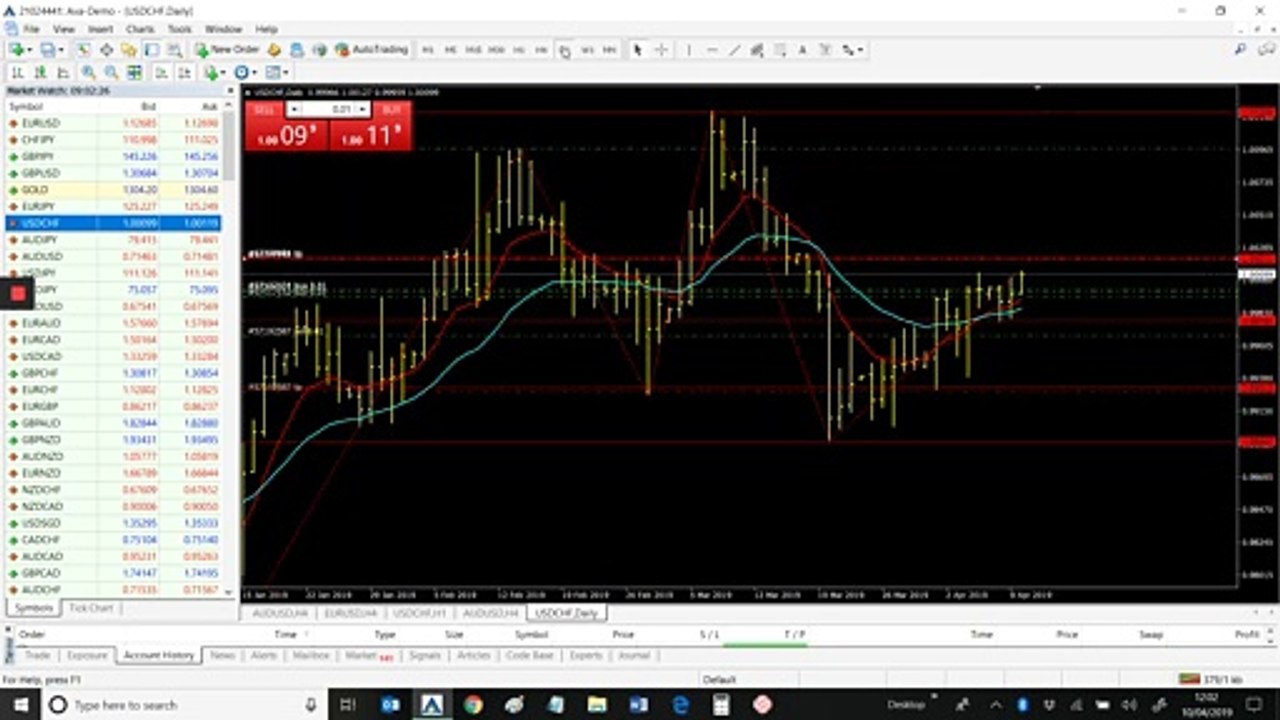
Task: Switch to Candlesticks chart display
Action: point(40,72)
